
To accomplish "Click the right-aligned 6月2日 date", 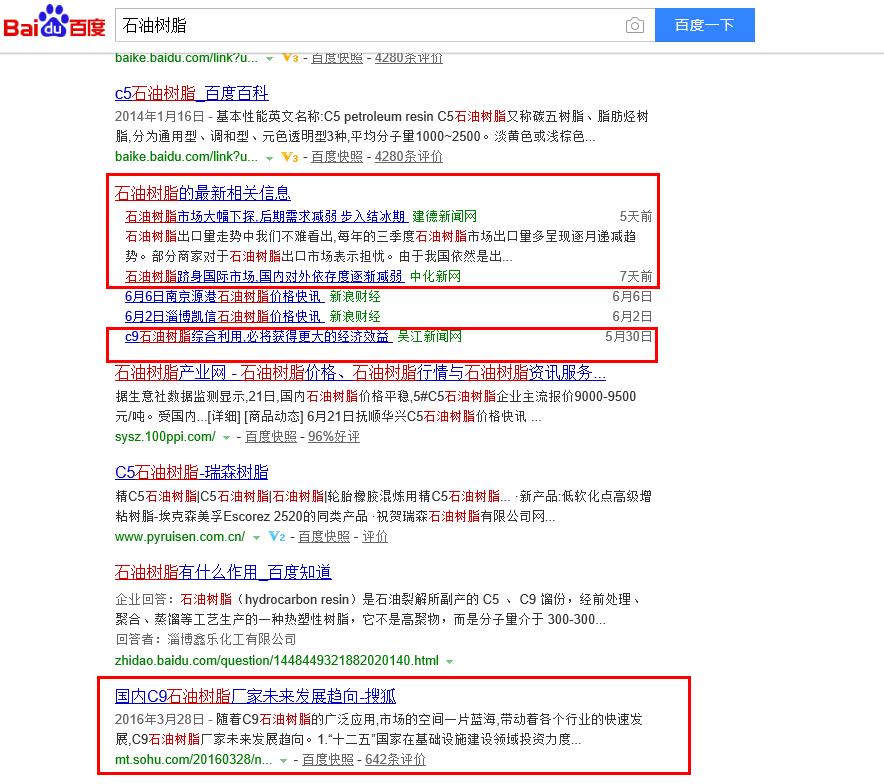I will click(632, 317).
